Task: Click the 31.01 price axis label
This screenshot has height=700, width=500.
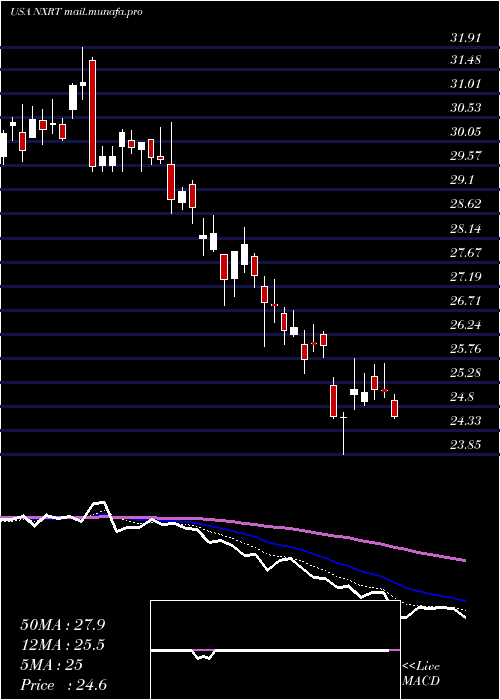Action: [x=466, y=83]
